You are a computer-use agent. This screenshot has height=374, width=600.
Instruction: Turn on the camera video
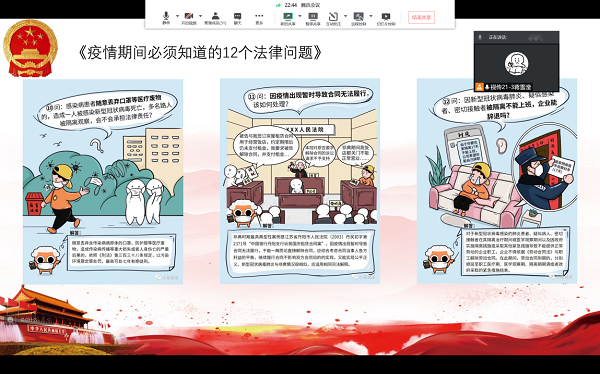(x=189, y=18)
